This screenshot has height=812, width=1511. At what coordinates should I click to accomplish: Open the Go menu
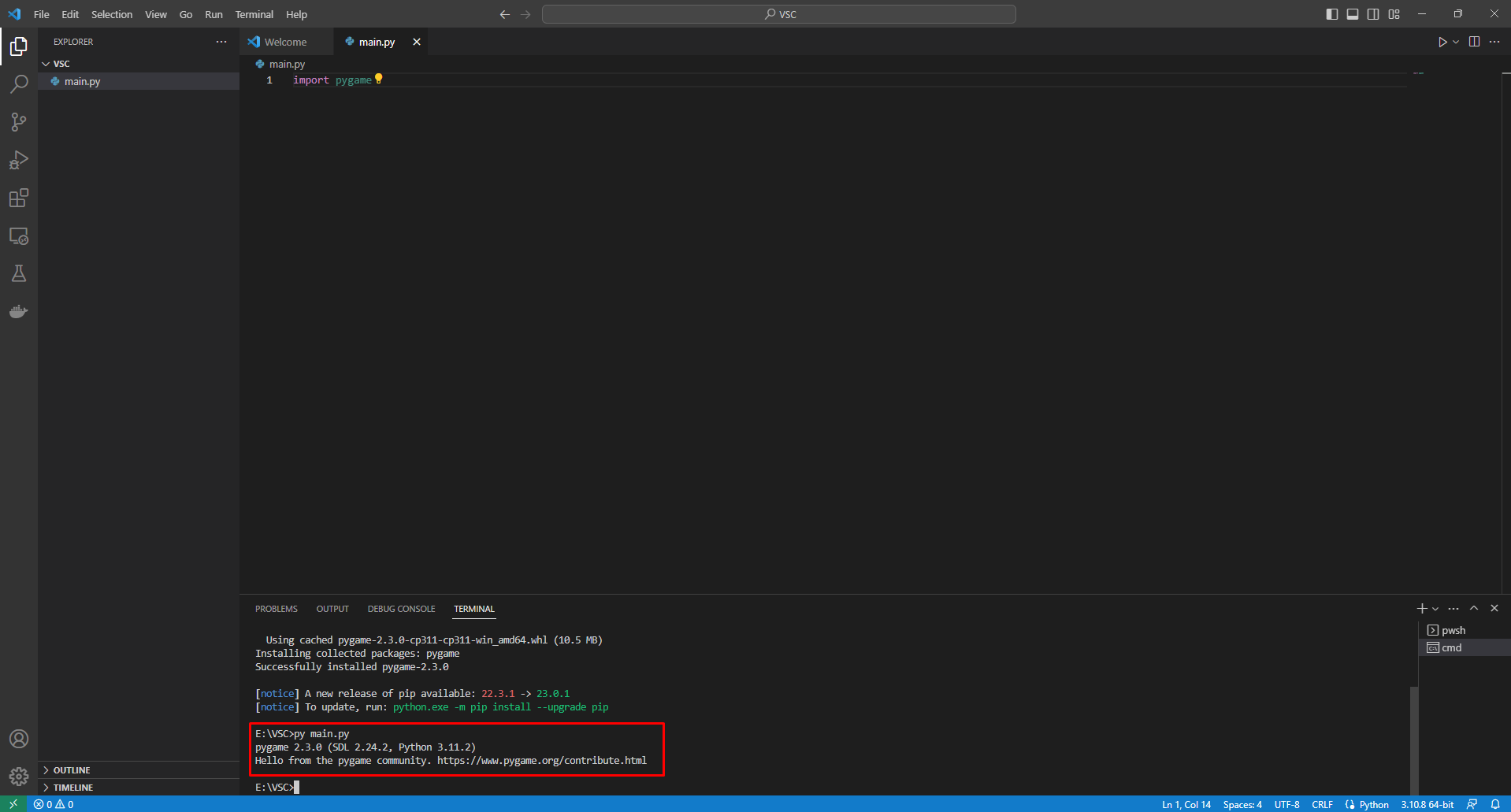click(186, 14)
